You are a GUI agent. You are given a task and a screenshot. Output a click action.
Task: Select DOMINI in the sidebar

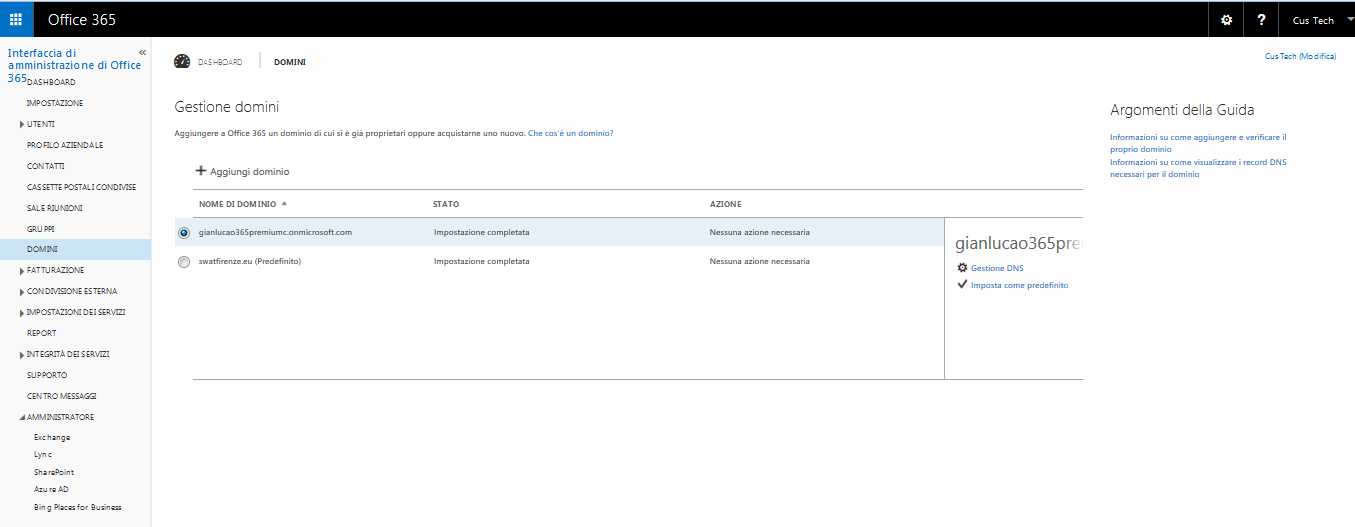pyautogui.click(x=75, y=249)
